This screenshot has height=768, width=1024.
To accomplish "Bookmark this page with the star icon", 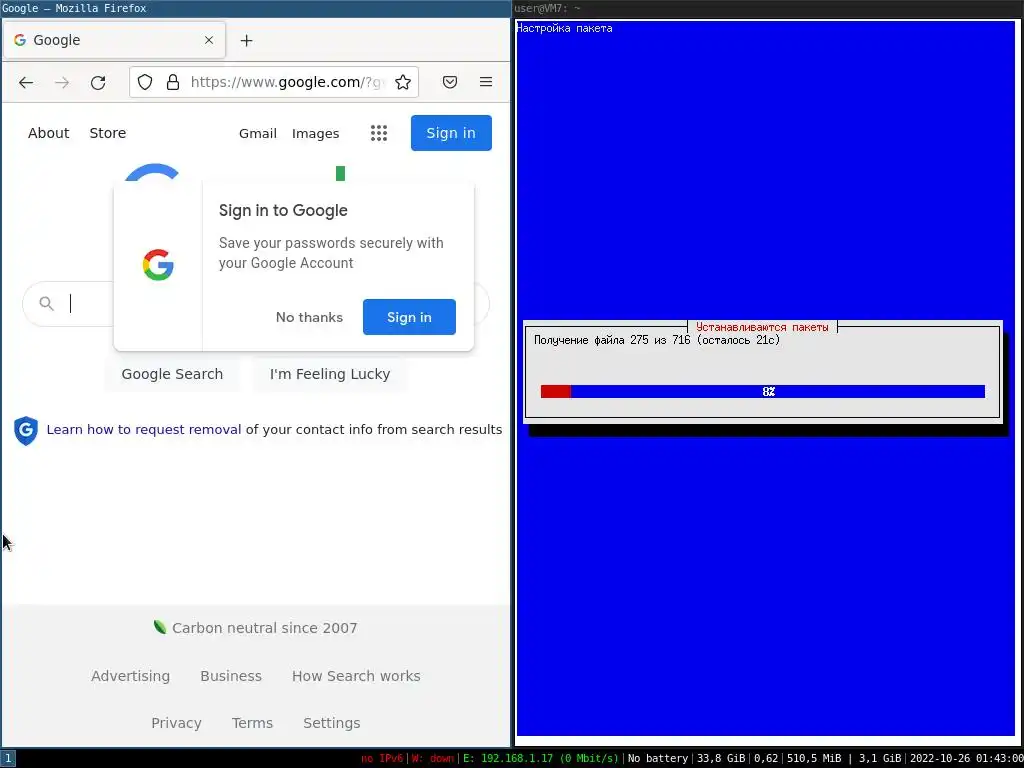I will (403, 82).
